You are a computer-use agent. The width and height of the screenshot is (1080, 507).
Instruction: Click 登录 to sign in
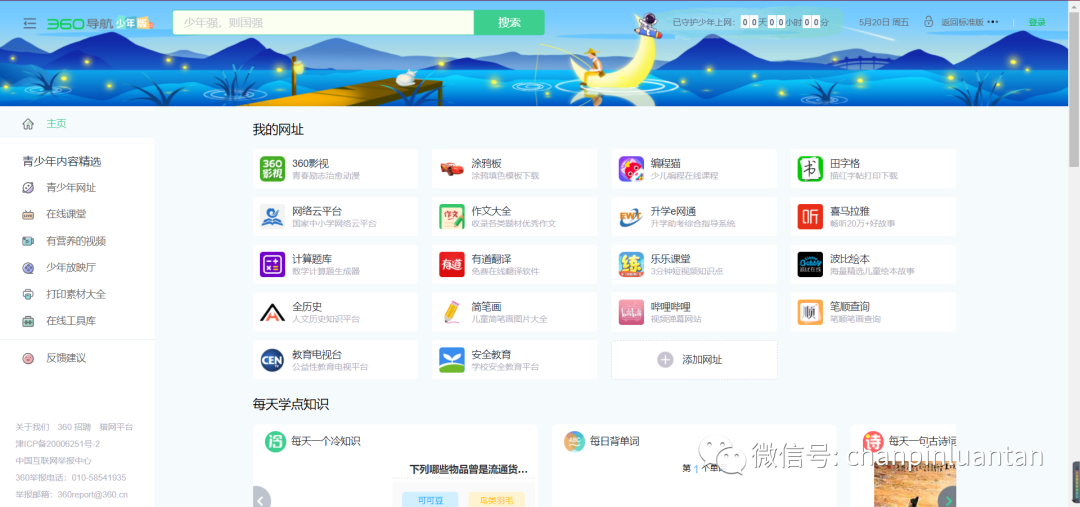[1037, 22]
